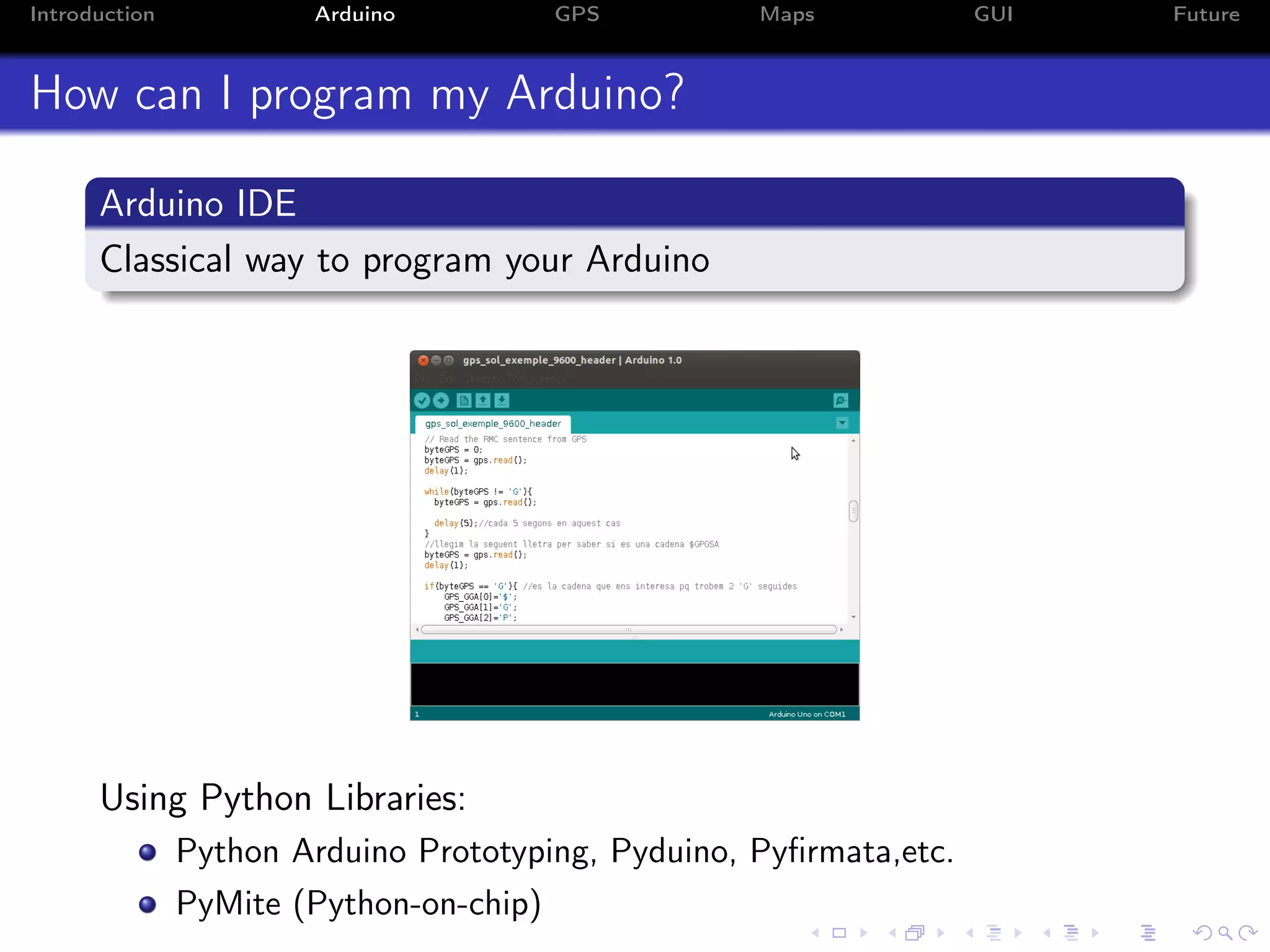Open the Edit menu in Arduino IDE
This screenshot has height=952, width=1270.
click(447, 379)
